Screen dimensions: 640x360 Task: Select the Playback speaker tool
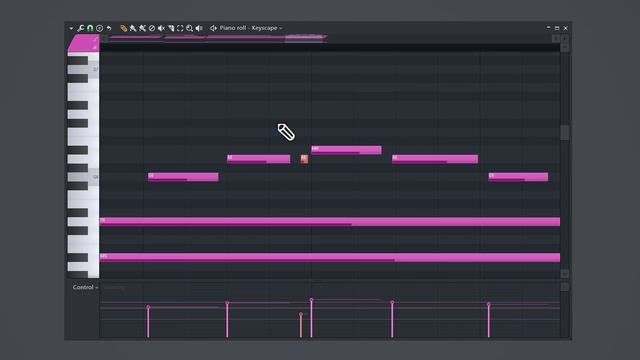(x=199, y=28)
